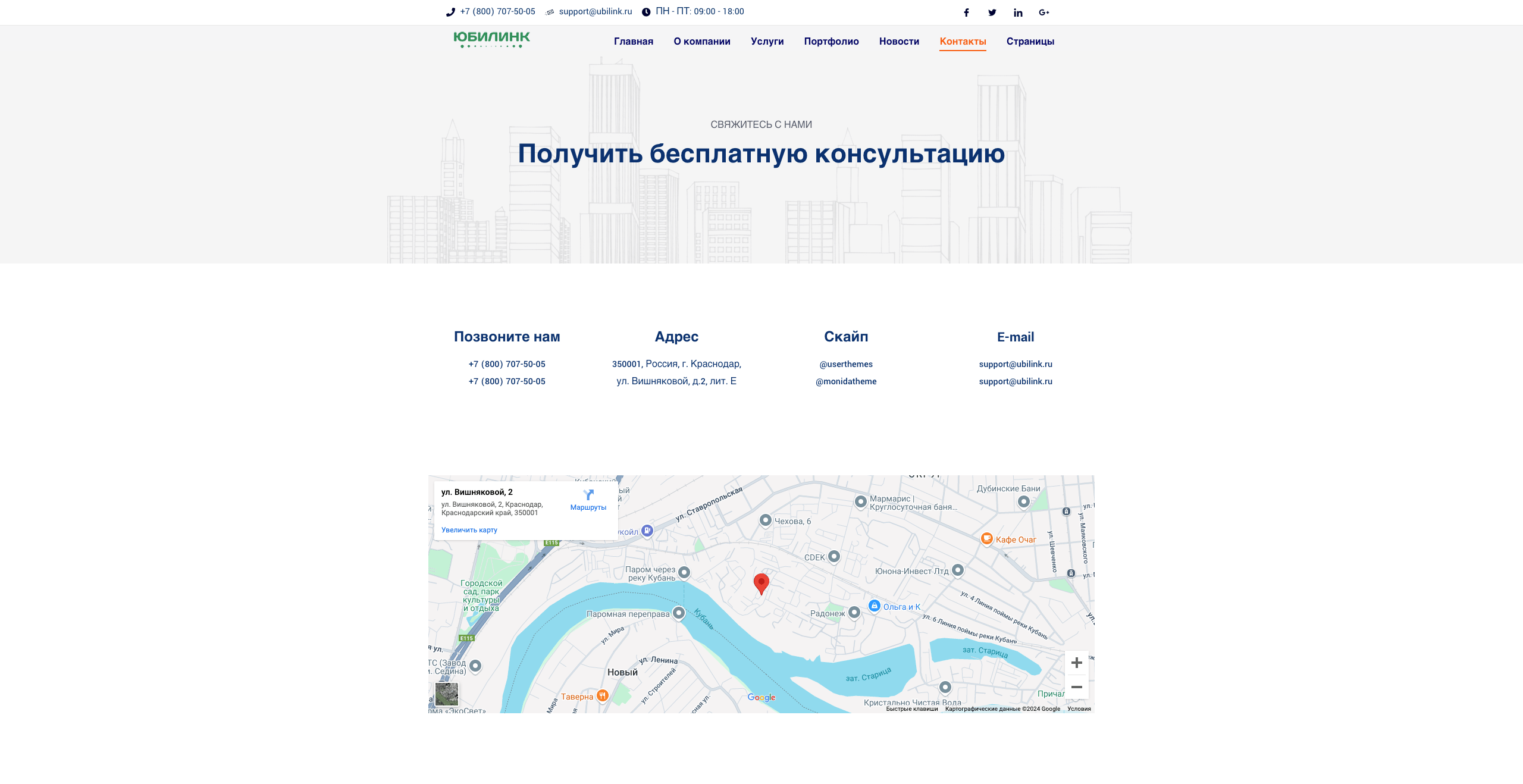Click the СДЕК map marker
Viewport: 1523px width, 784px height.
[x=834, y=556]
